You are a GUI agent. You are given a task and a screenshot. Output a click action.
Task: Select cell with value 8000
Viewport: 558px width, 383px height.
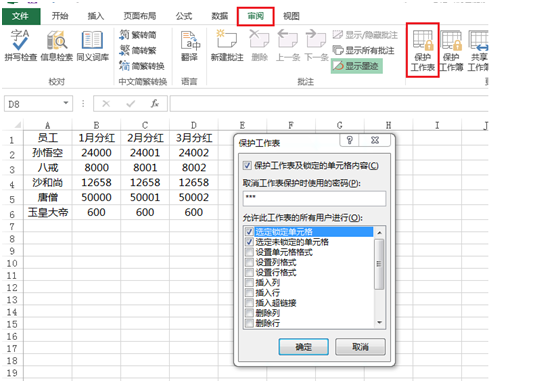(96, 168)
